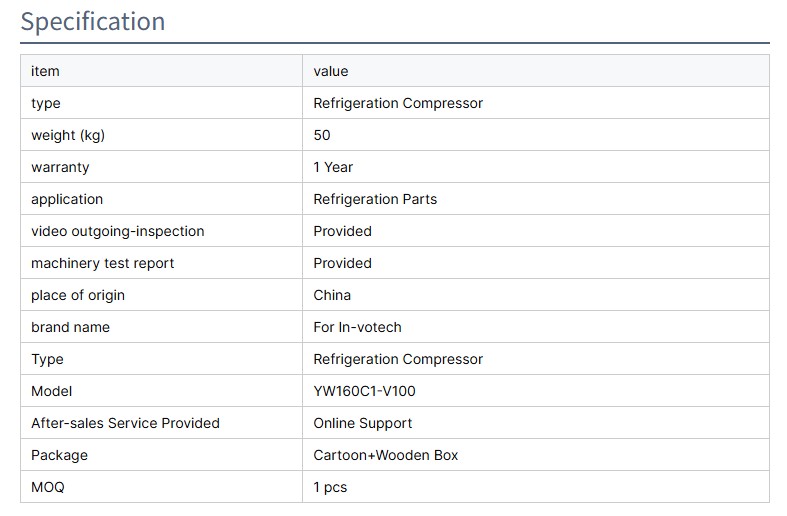The image size is (787, 516).
Task: Click the MOQ value '1 pcs'
Action: [330, 487]
